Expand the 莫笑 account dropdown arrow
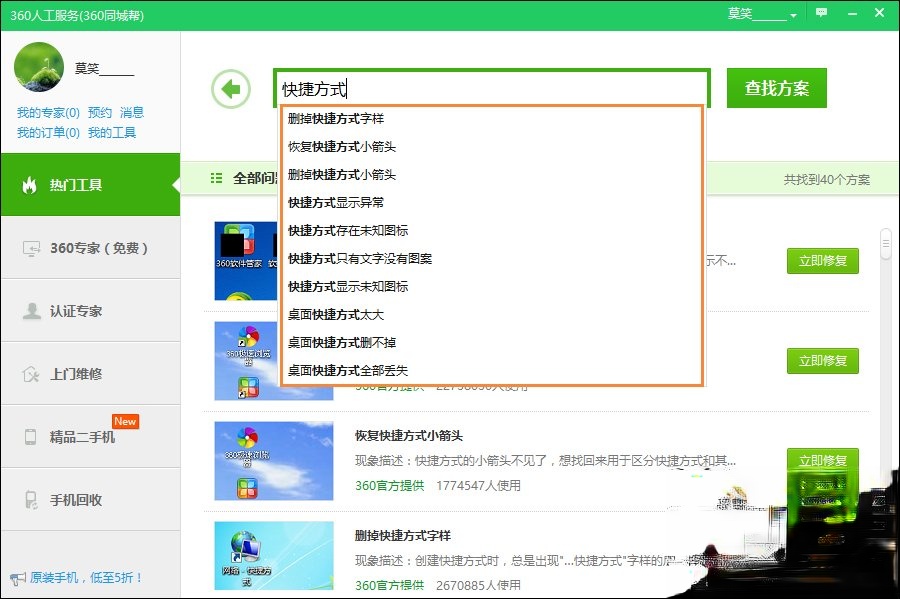 tap(793, 16)
